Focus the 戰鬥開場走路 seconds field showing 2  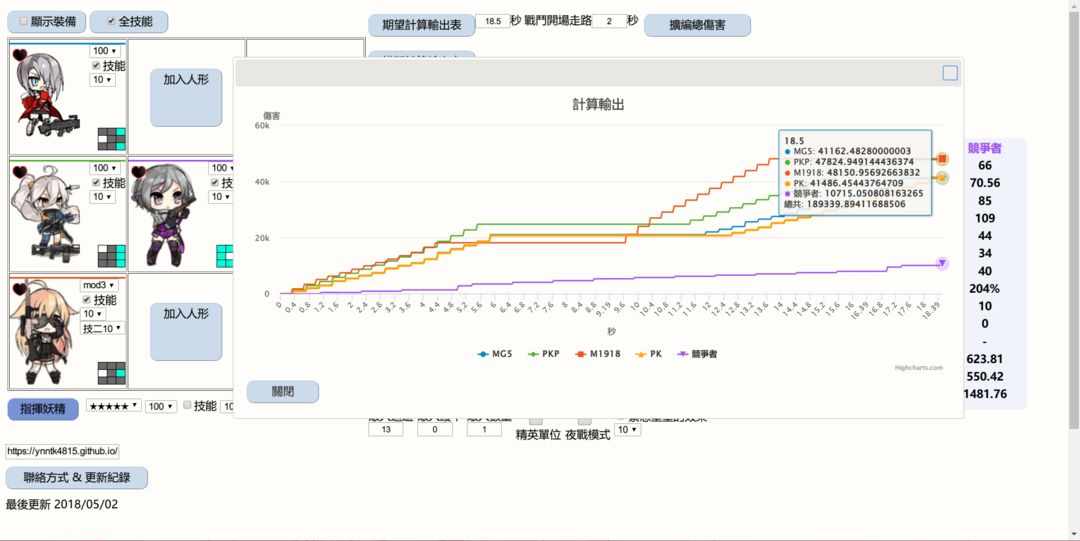(609, 21)
